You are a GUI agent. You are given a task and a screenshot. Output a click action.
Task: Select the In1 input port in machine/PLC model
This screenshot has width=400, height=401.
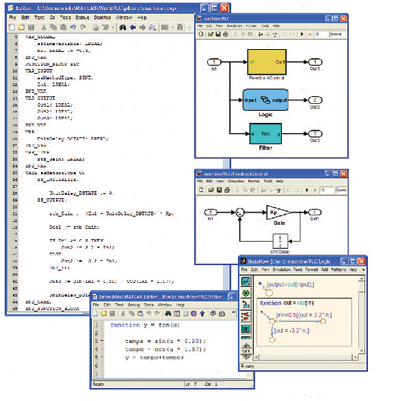point(214,62)
